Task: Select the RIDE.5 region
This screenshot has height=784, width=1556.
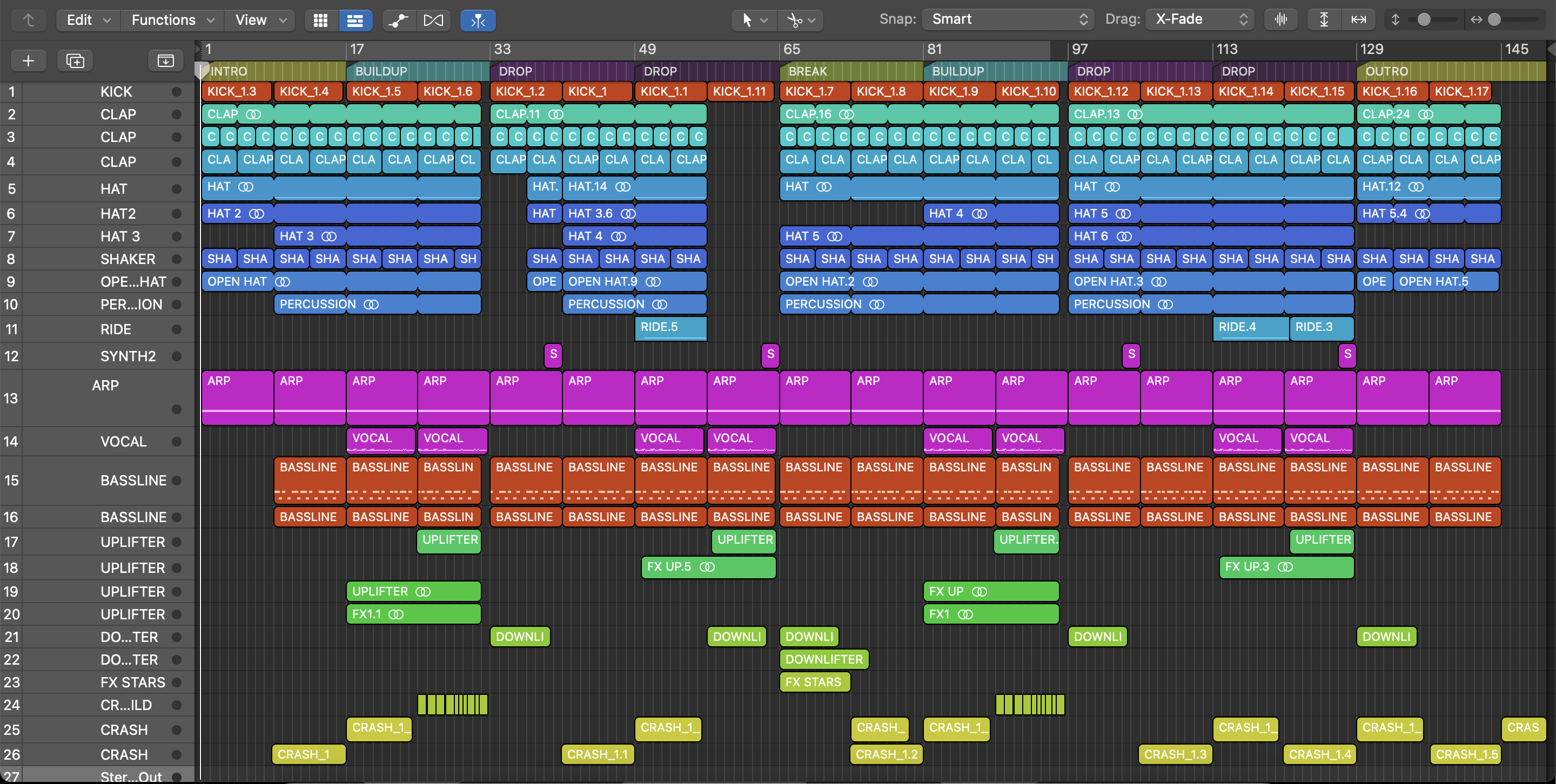Action: 670,328
